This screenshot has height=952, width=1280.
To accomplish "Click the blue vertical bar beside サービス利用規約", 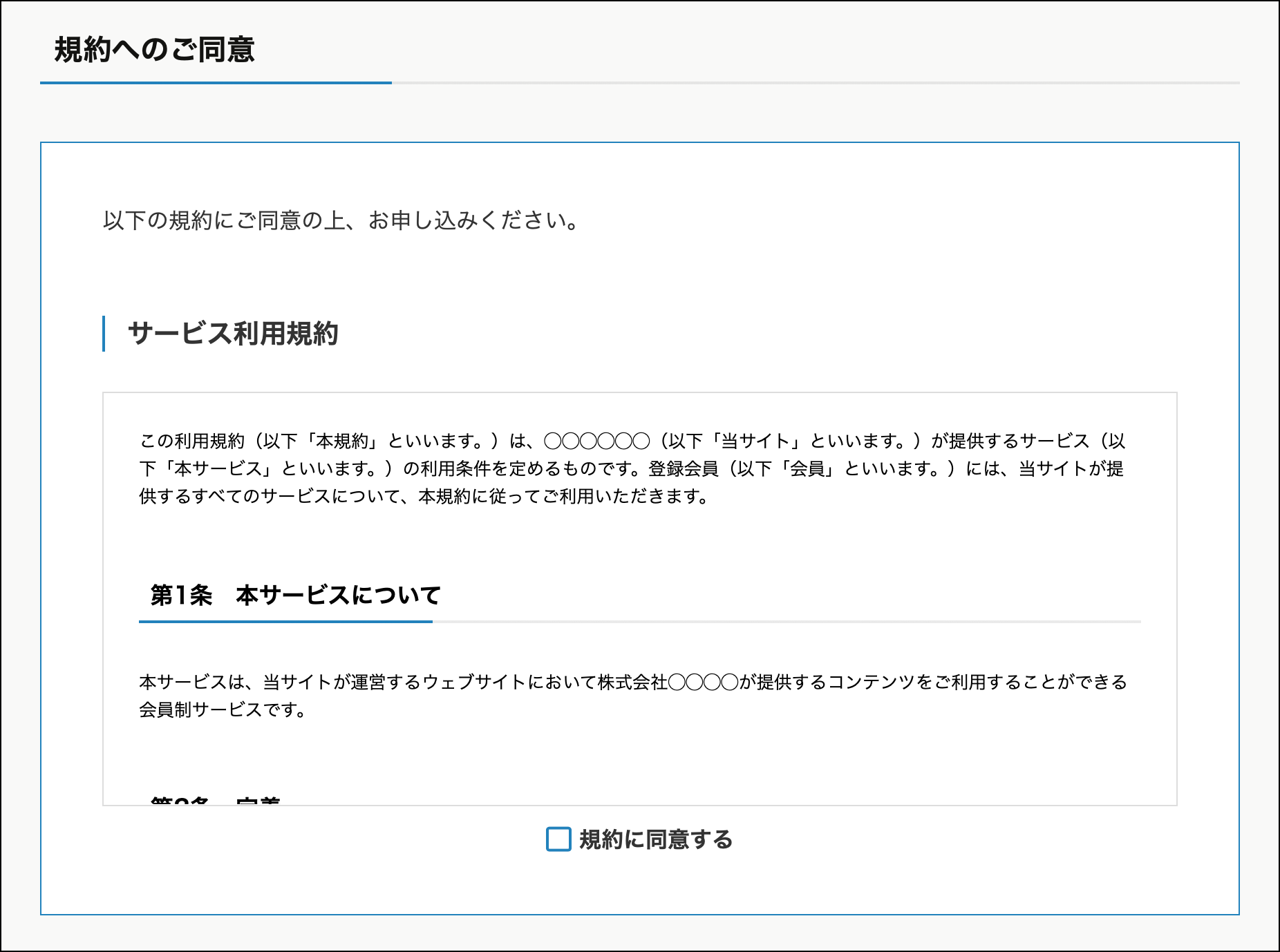I will (104, 334).
